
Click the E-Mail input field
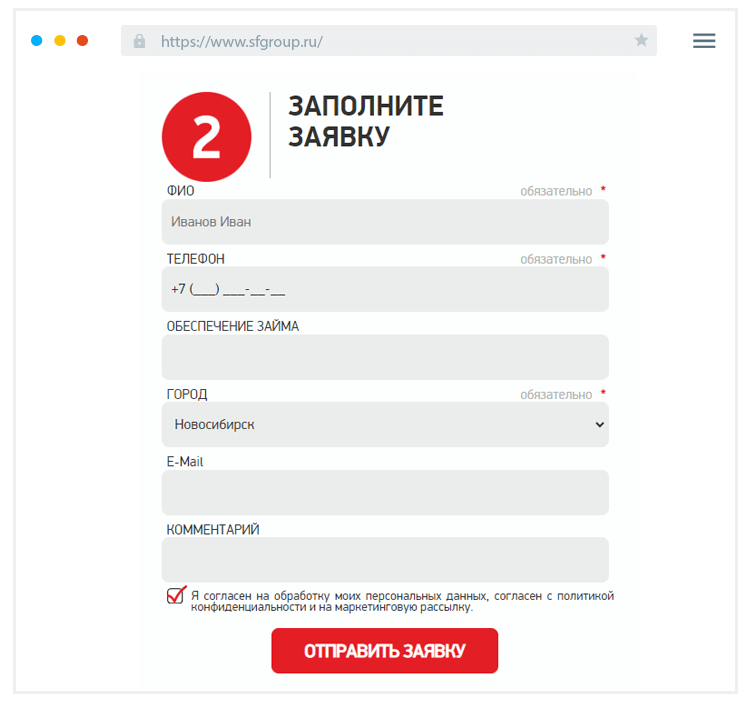(385, 492)
